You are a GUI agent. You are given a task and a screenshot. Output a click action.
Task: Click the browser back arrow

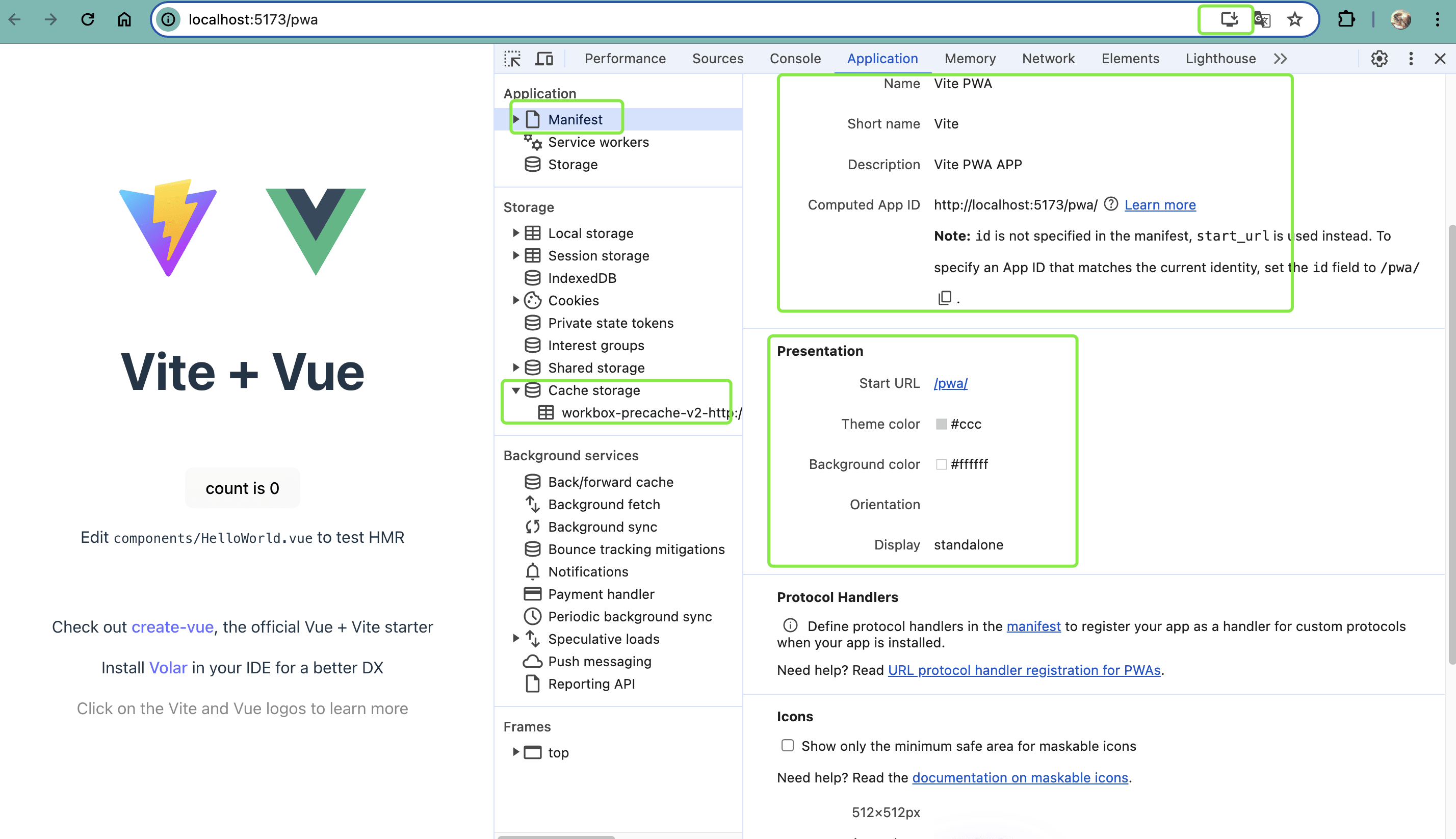pos(15,19)
